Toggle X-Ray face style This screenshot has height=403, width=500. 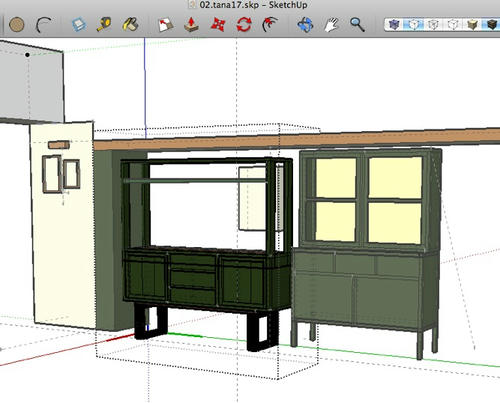click(x=394, y=25)
